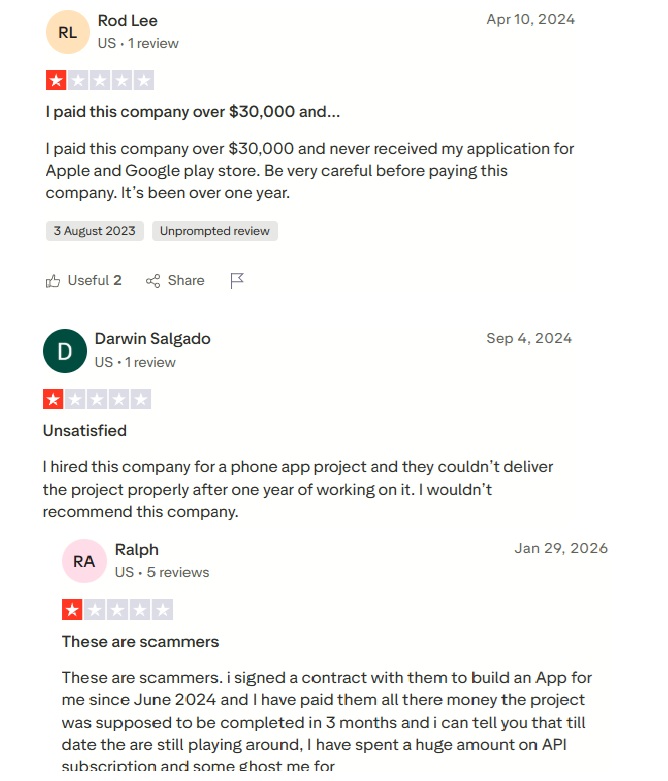Screen dimensions: 668x781
Task: Click the "Unprompted review" label
Action: [x=215, y=231]
